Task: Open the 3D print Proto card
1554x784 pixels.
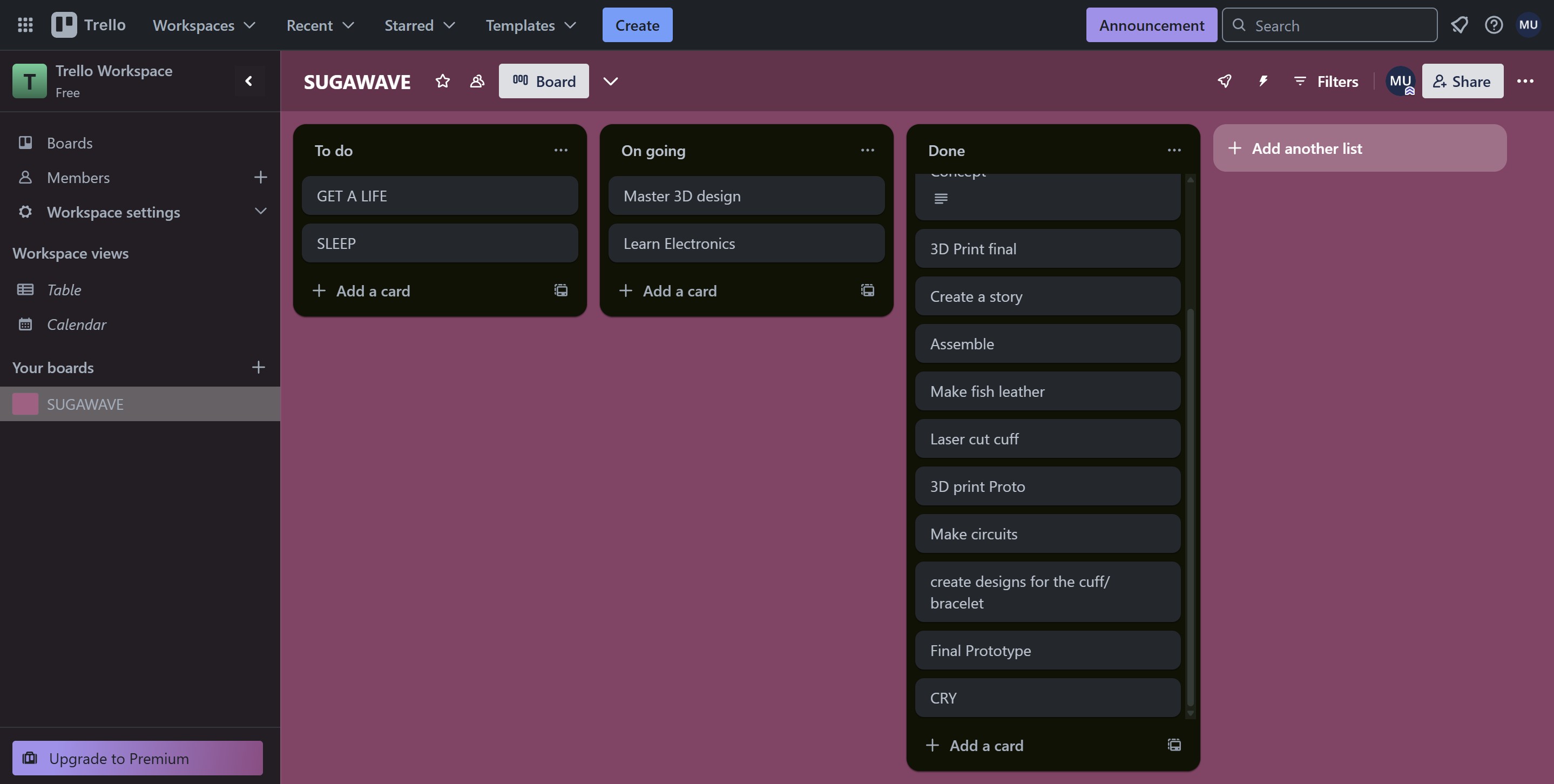Action: tap(1048, 486)
